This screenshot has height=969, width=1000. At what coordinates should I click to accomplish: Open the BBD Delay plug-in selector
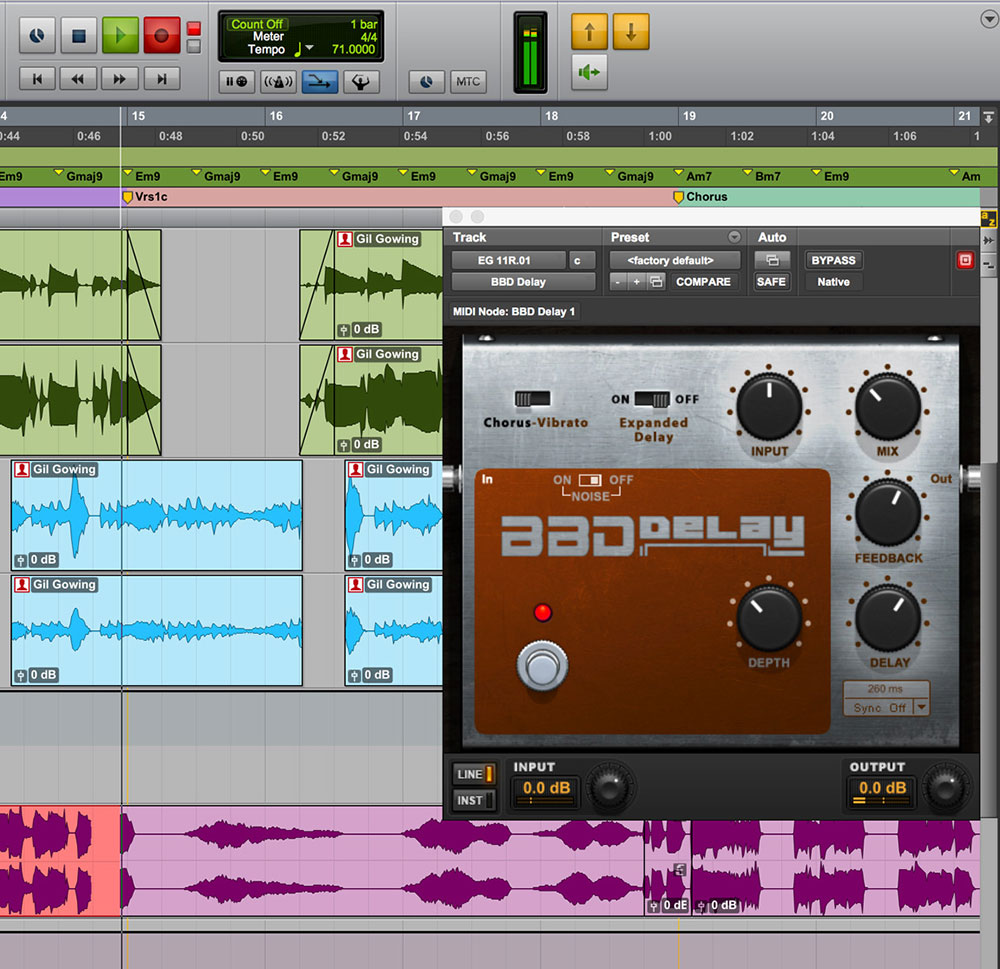point(523,282)
